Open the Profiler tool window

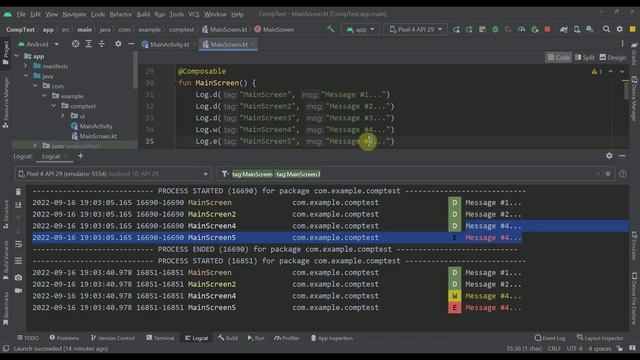coord(287,338)
